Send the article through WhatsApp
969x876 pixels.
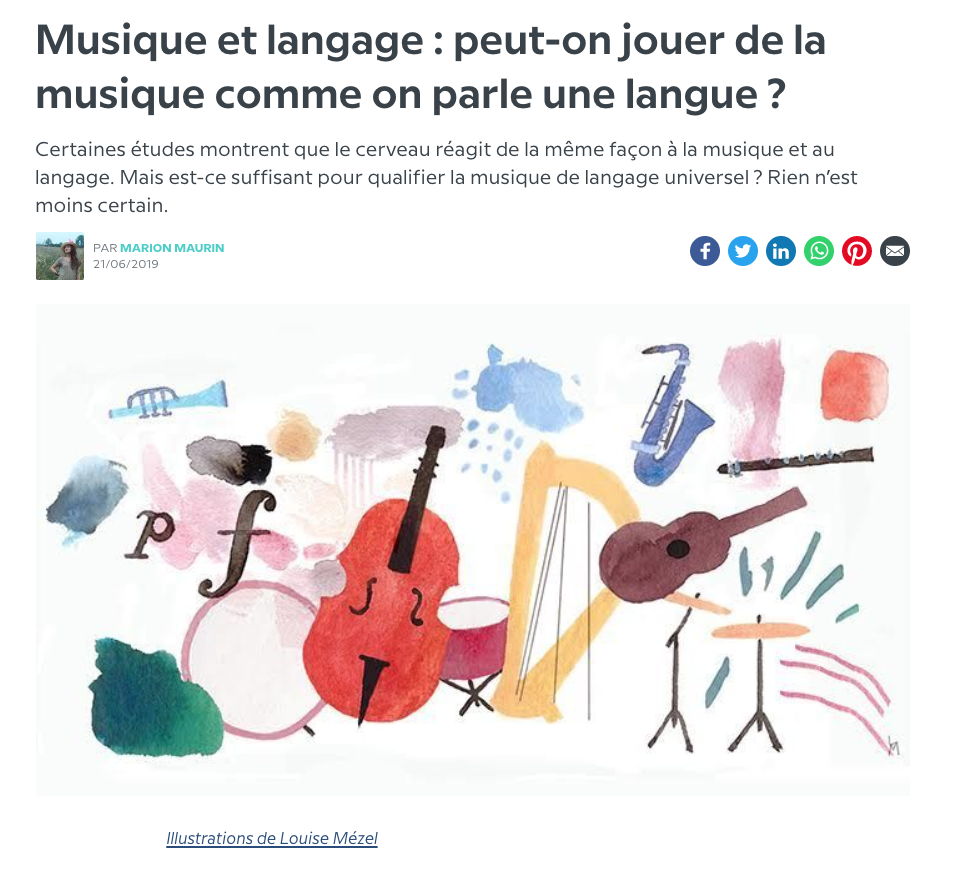pyautogui.click(x=819, y=251)
